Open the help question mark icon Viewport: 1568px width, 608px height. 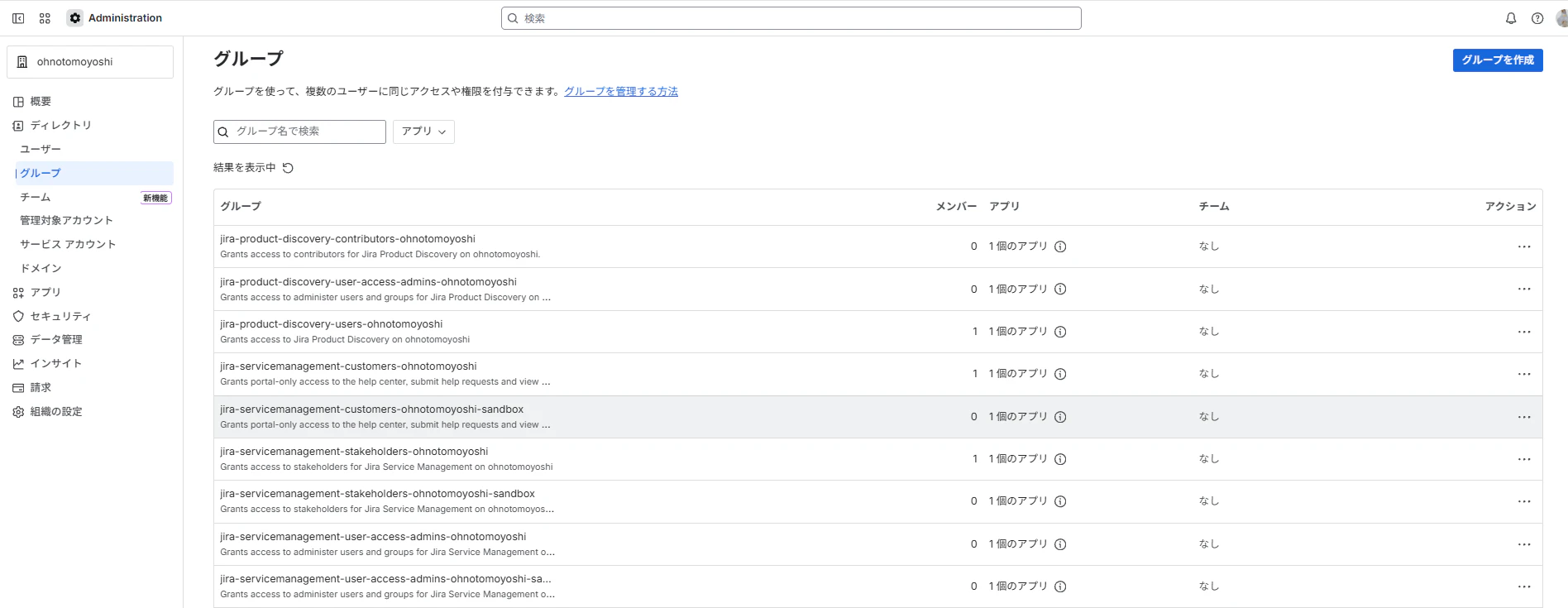pyautogui.click(x=1537, y=18)
